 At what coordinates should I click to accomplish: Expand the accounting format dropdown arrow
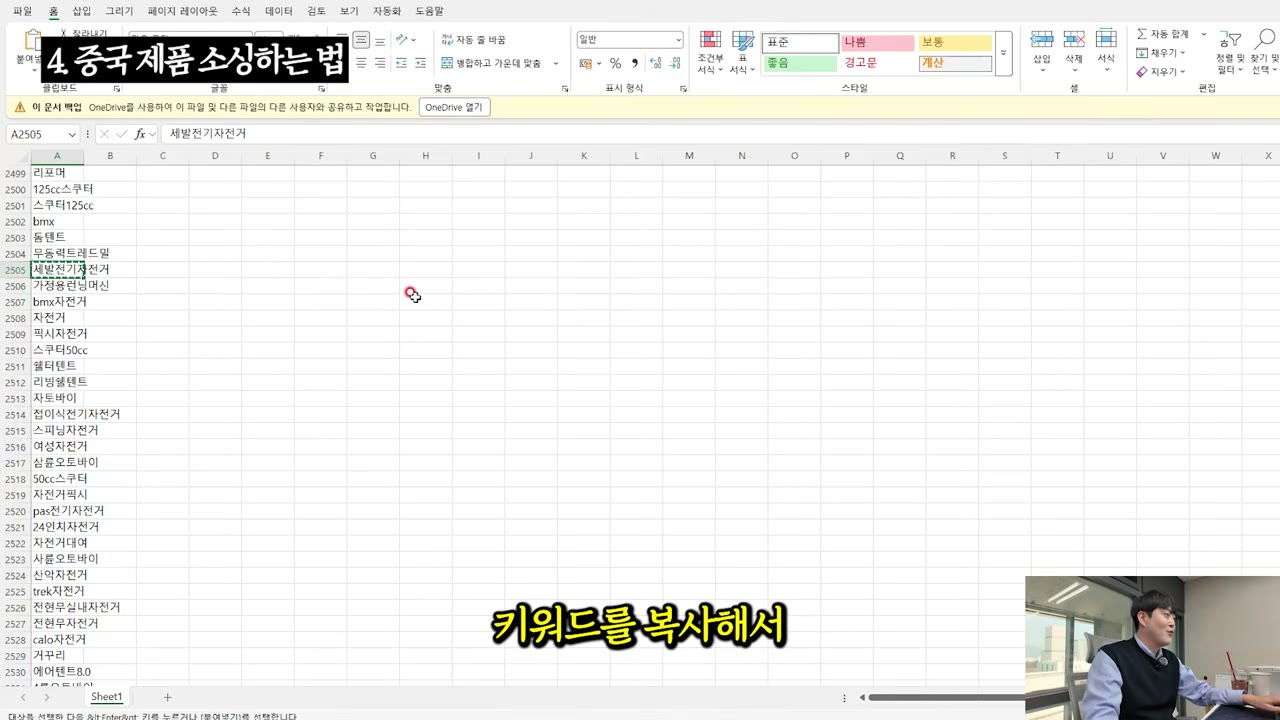(599, 63)
